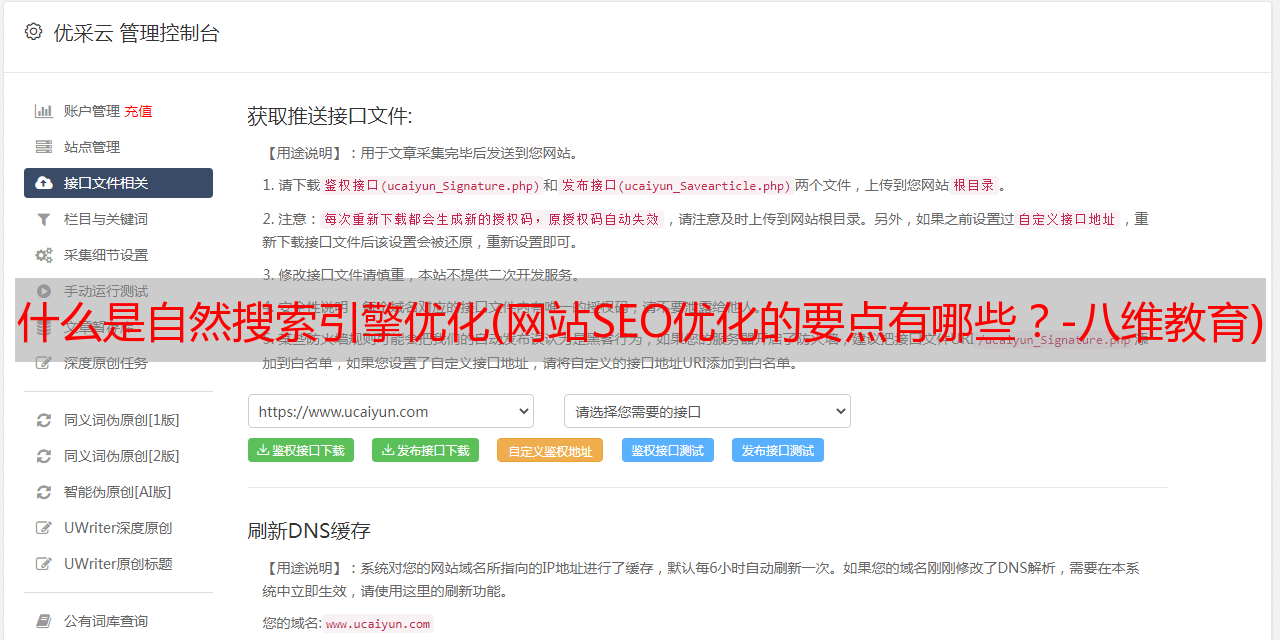The height and width of the screenshot is (640, 1280).
Task: Click the gears icon for 采集细节设置
Action: coord(44,255)
